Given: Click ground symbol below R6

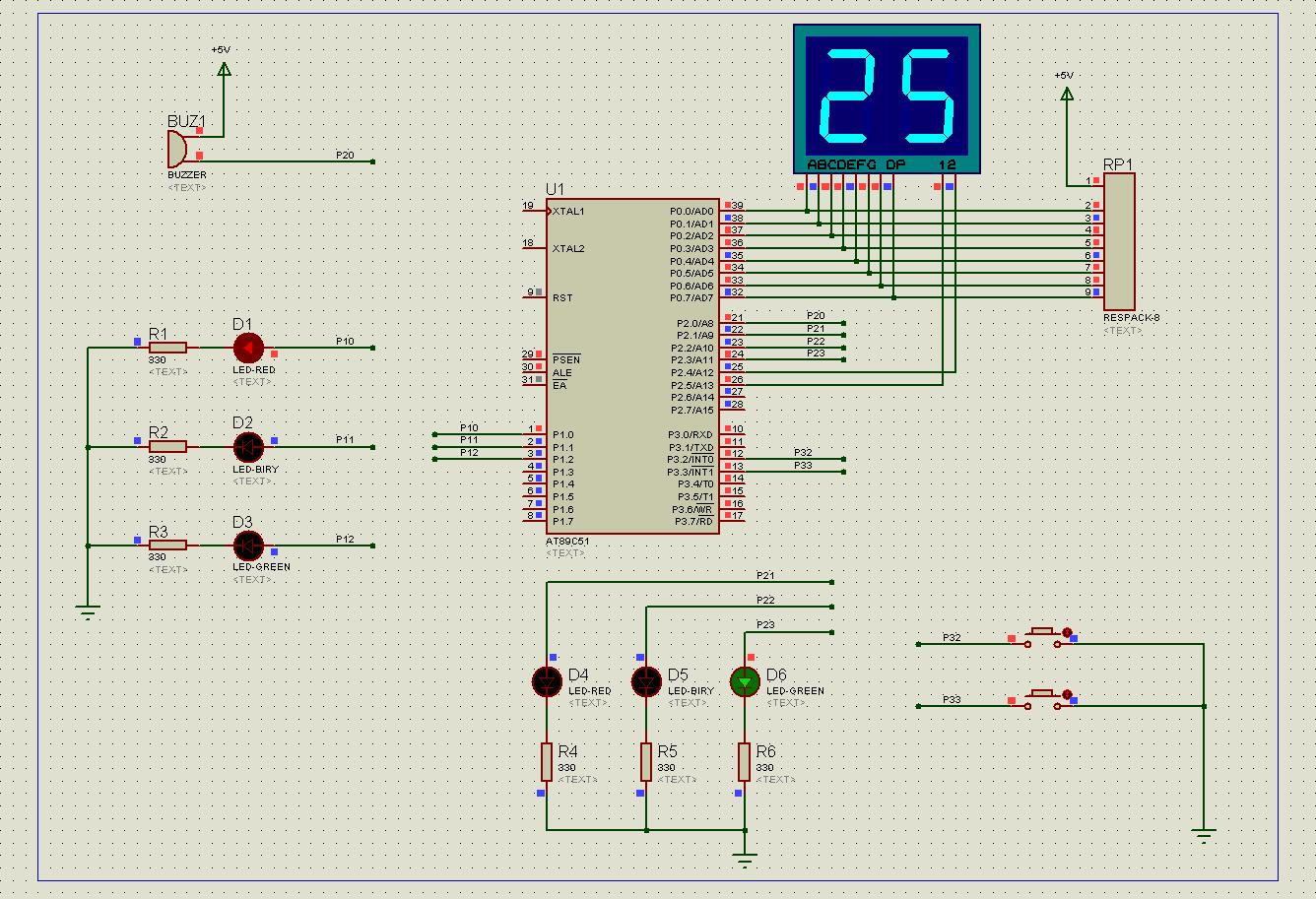Looking at the screenshot, I should click(x=745, y=862).
